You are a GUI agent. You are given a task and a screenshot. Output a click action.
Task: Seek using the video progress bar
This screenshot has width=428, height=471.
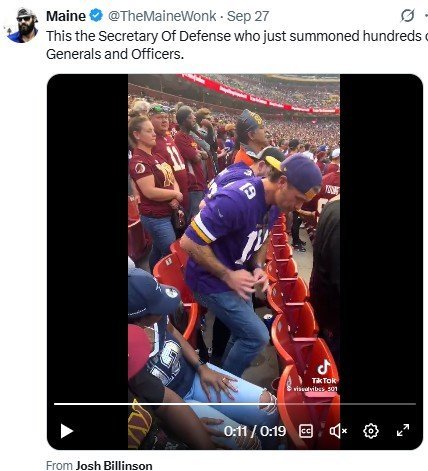pos(235,404)
